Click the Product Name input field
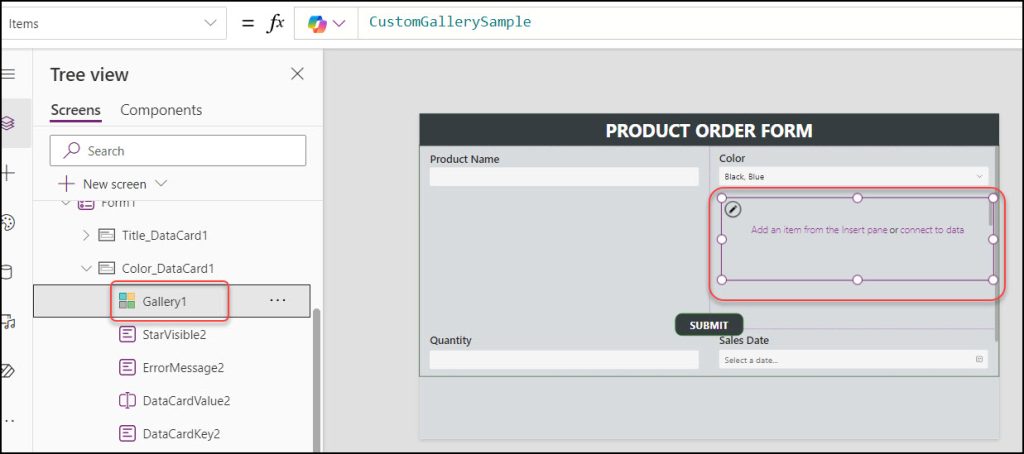Image resolution: width=1024 pixels, height=454 pixels. click(x=564, y=177)
